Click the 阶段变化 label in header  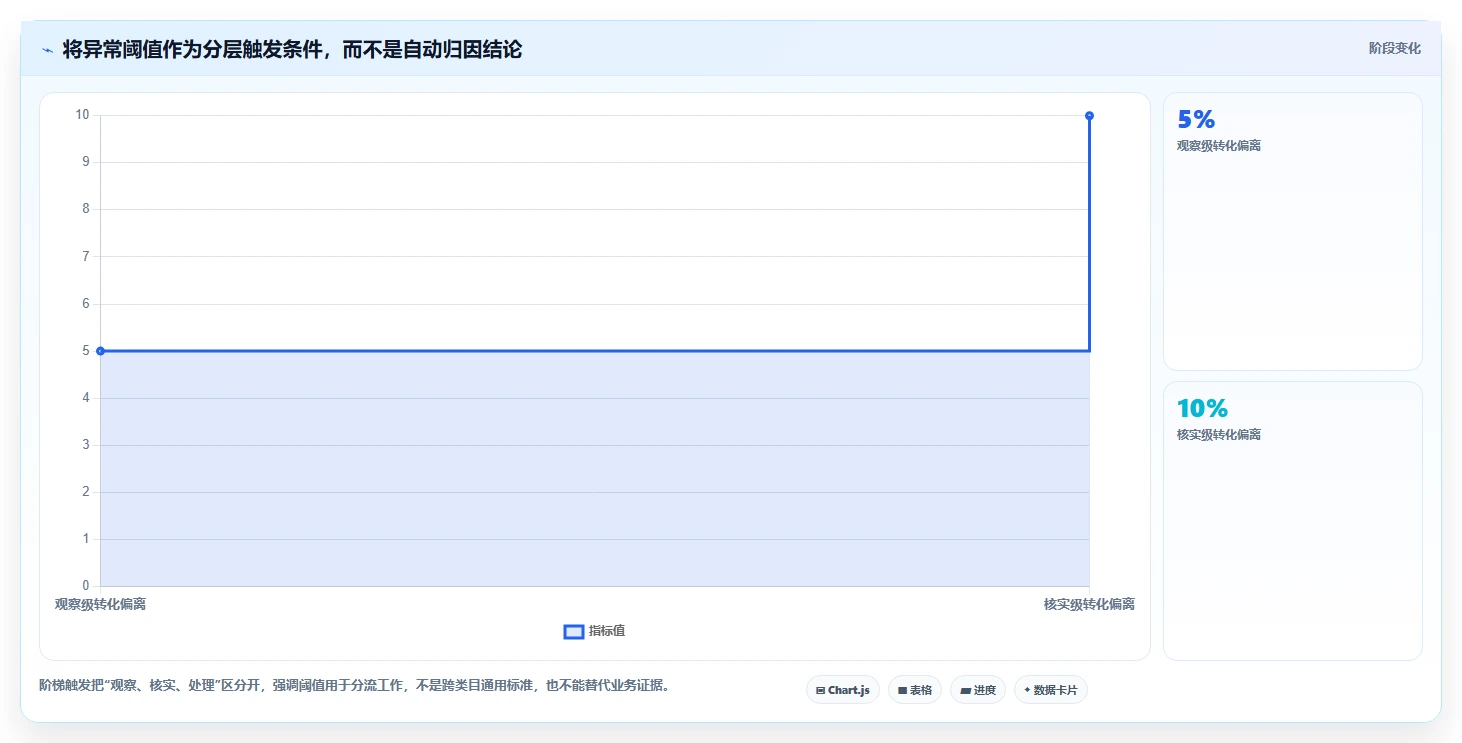click(1395, 48)
